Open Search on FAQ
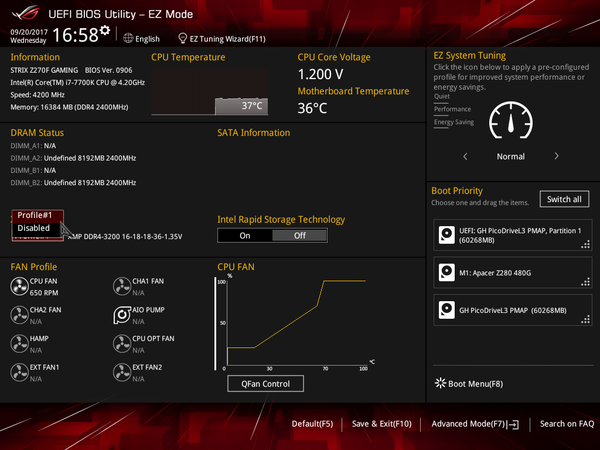This screenshot has height=450, width=600. pos(567,424)
